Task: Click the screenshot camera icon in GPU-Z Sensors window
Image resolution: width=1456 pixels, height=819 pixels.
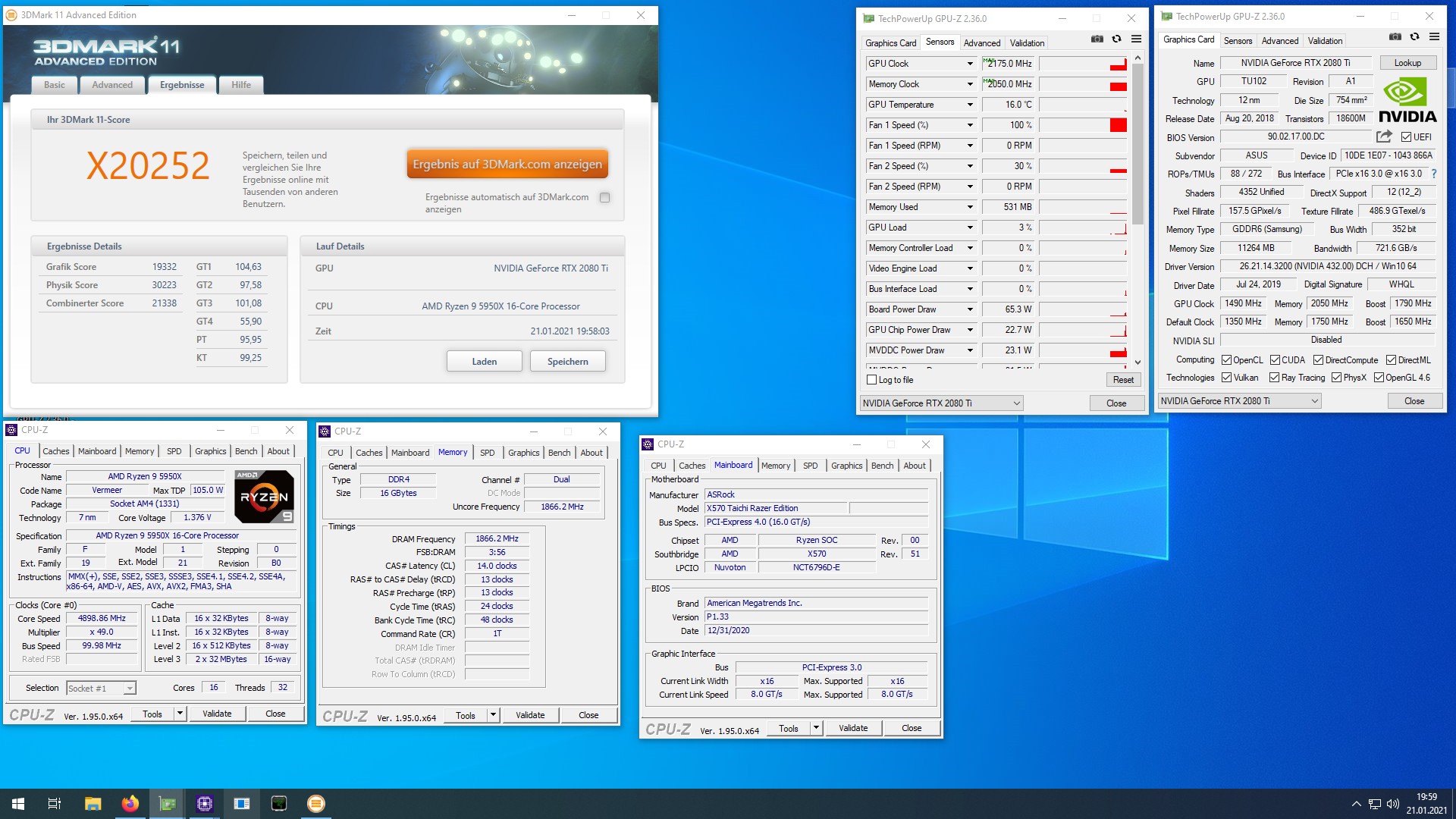Action: pos(1097,39)
